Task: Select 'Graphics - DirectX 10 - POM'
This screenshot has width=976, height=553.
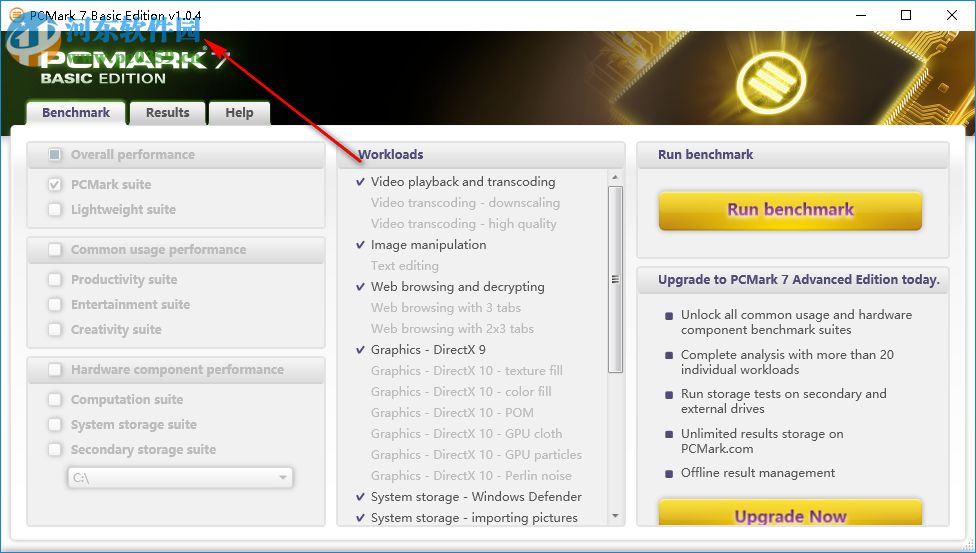Action: pyautogui.click(x=452, y=413)
